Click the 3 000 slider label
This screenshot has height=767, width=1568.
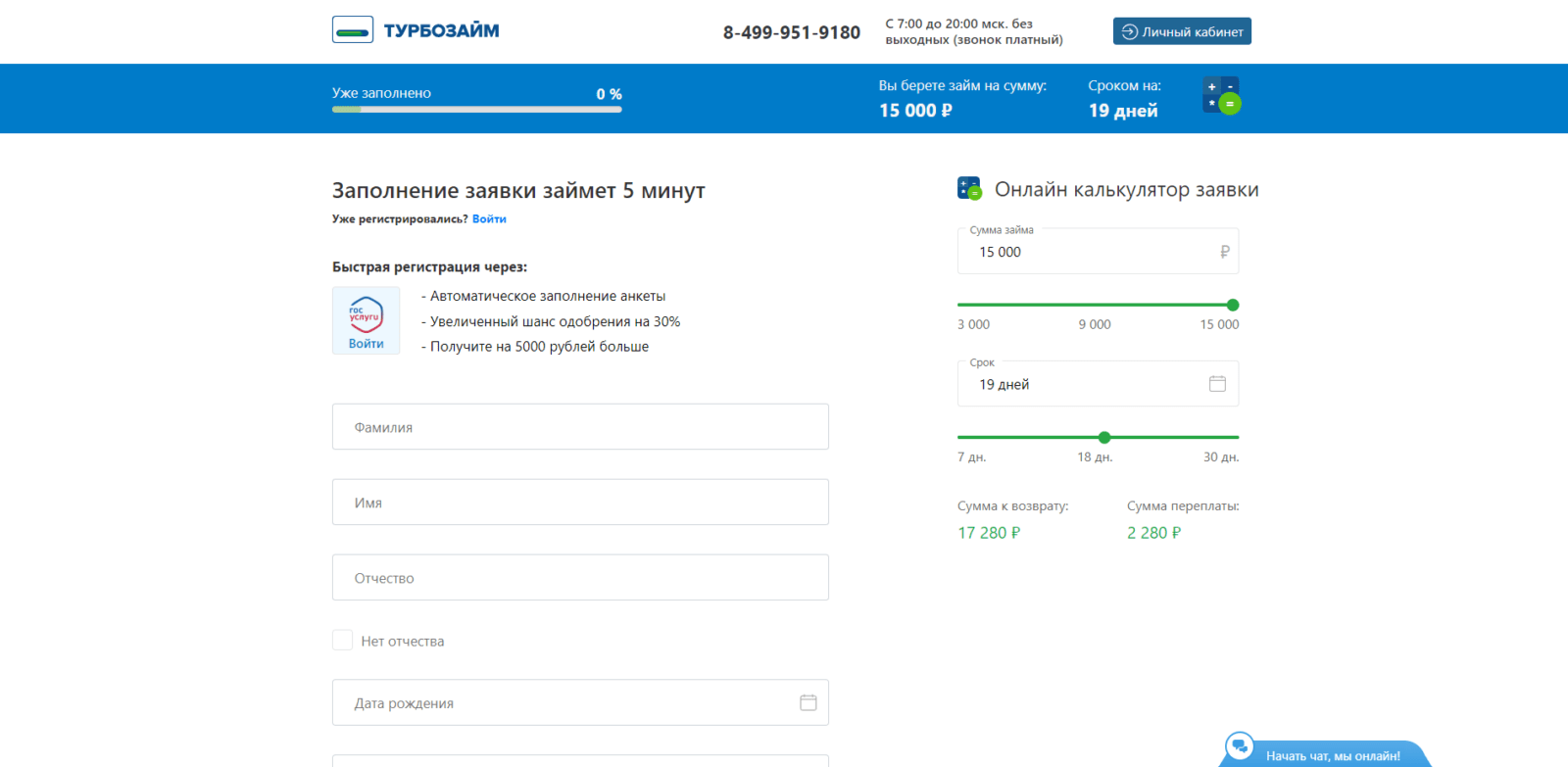973,324
